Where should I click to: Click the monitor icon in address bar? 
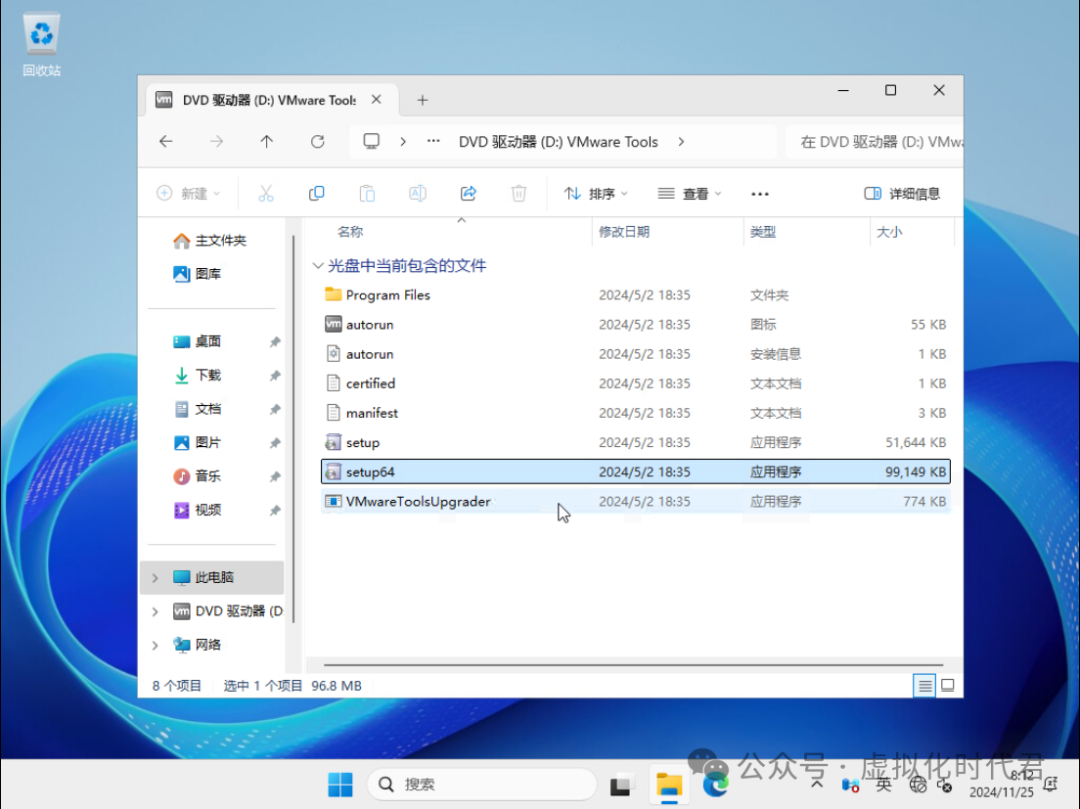371,141
